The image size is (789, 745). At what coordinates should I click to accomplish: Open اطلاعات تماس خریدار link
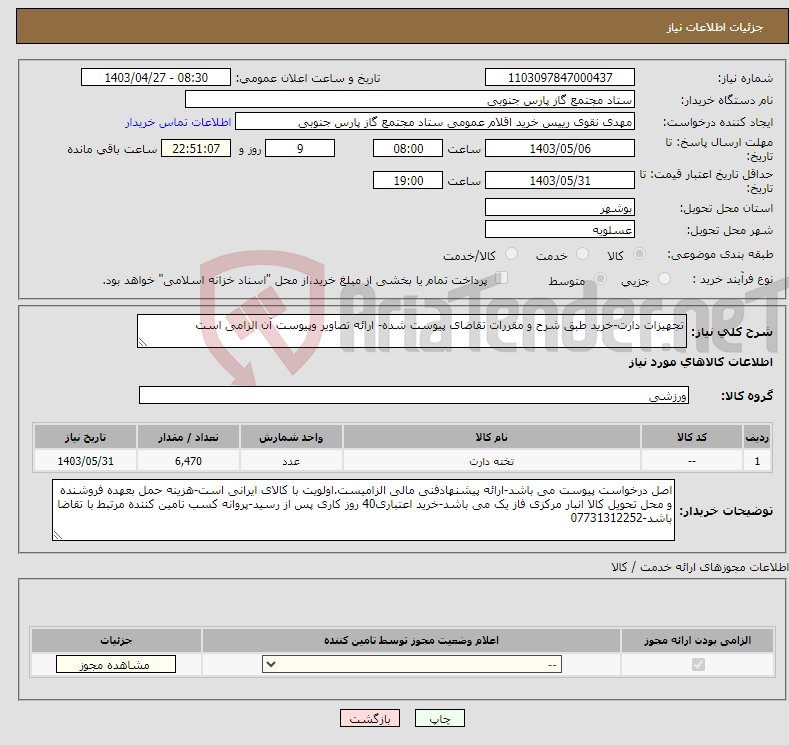178,122
